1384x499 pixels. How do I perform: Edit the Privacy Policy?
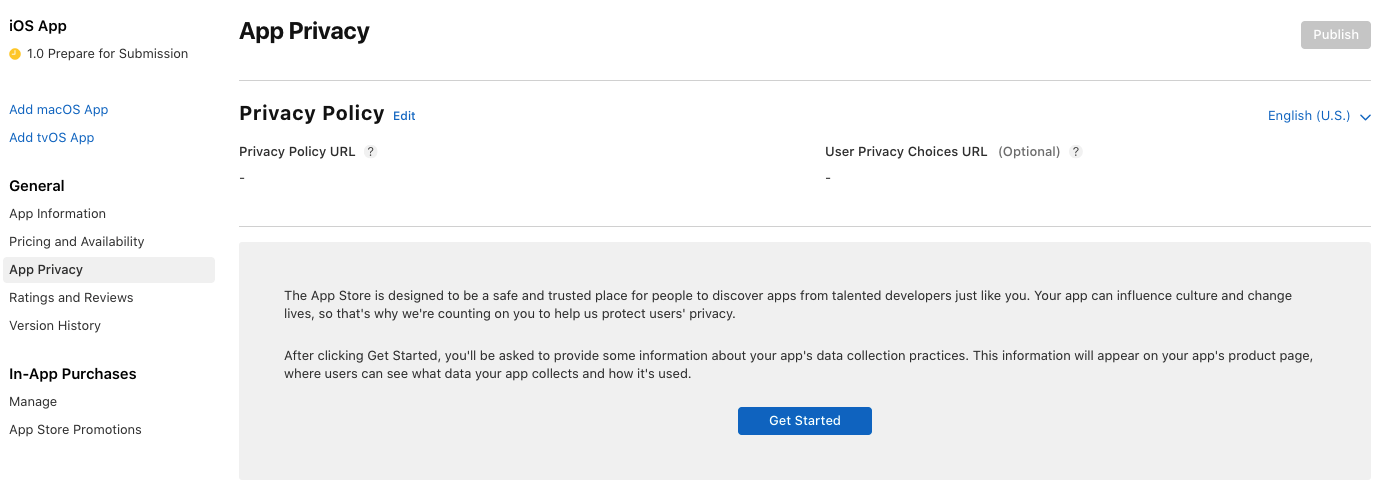(x=404, y=116)
